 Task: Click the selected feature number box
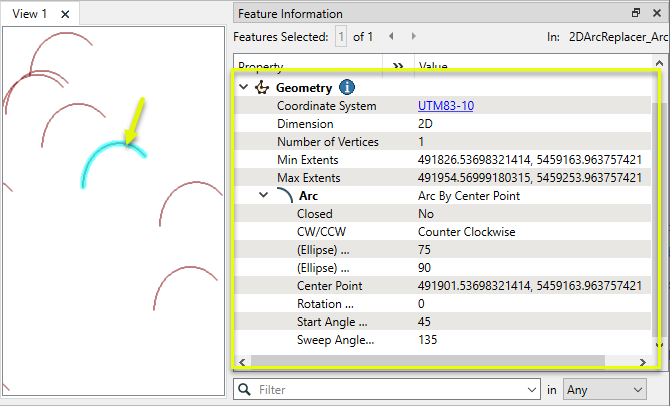[341, 37]
